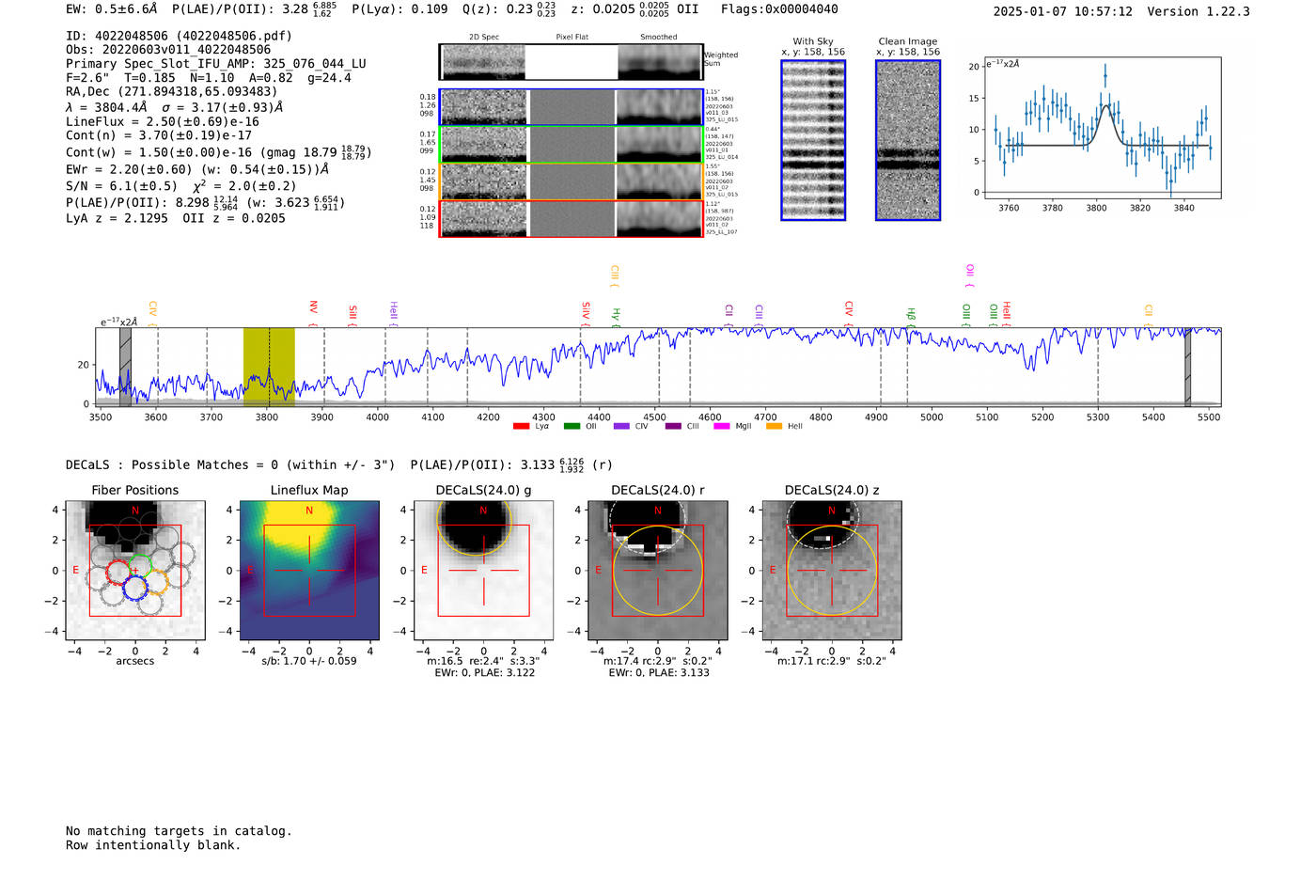
Task: Click the EWr: 0, PLAE: 3.122 caption
Action: click(x=483, y=673)
